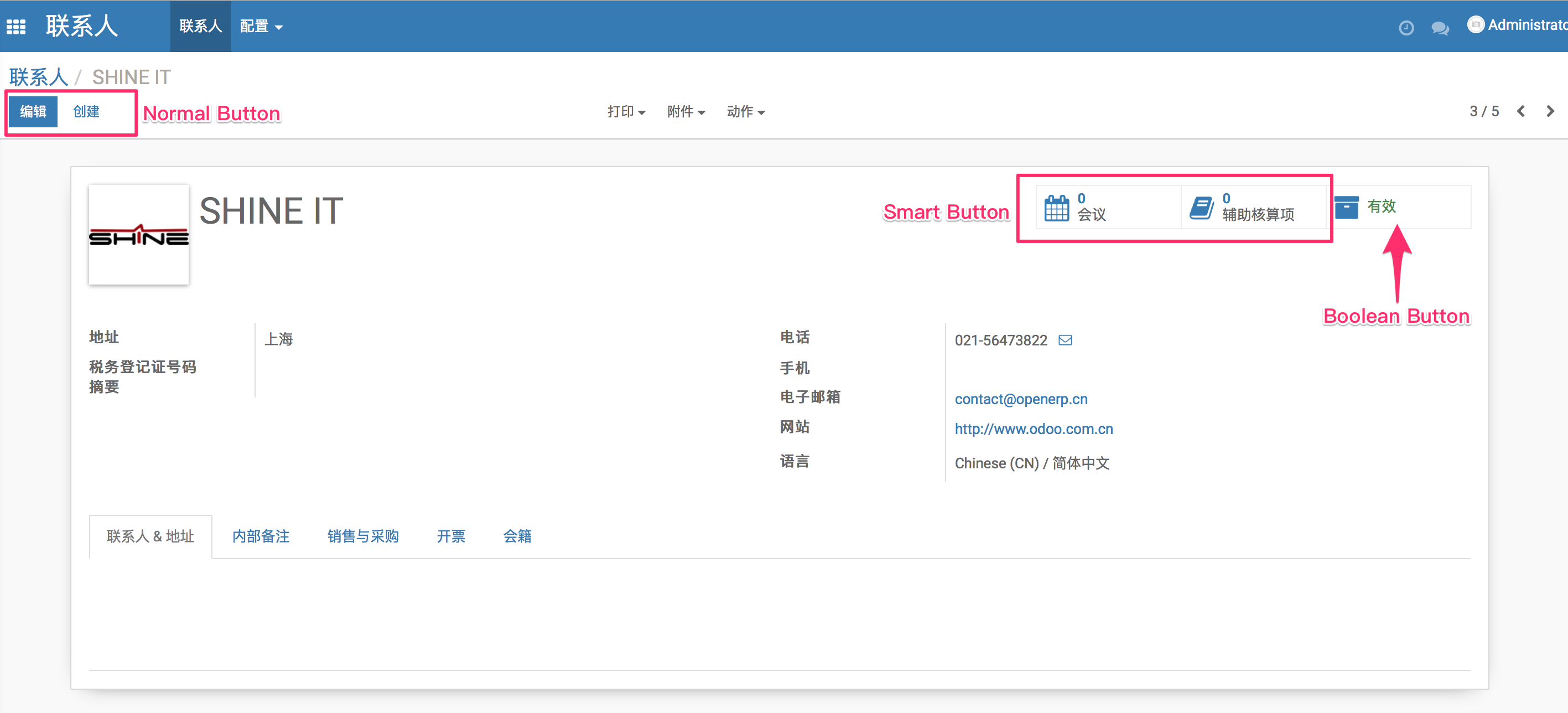
Task: Open the messages chat bubble icon
Action: coord(1439,27)
